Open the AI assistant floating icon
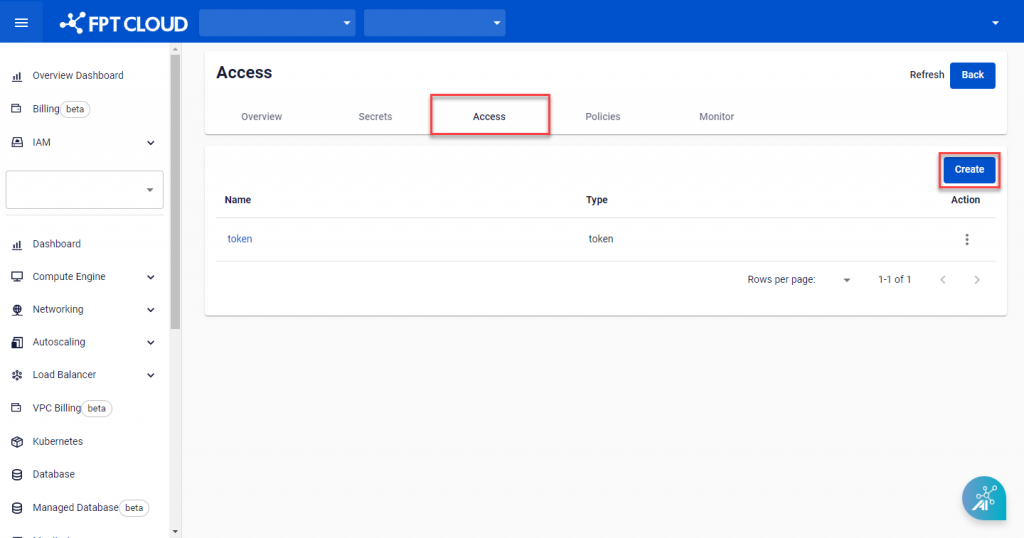 [984, 498]
